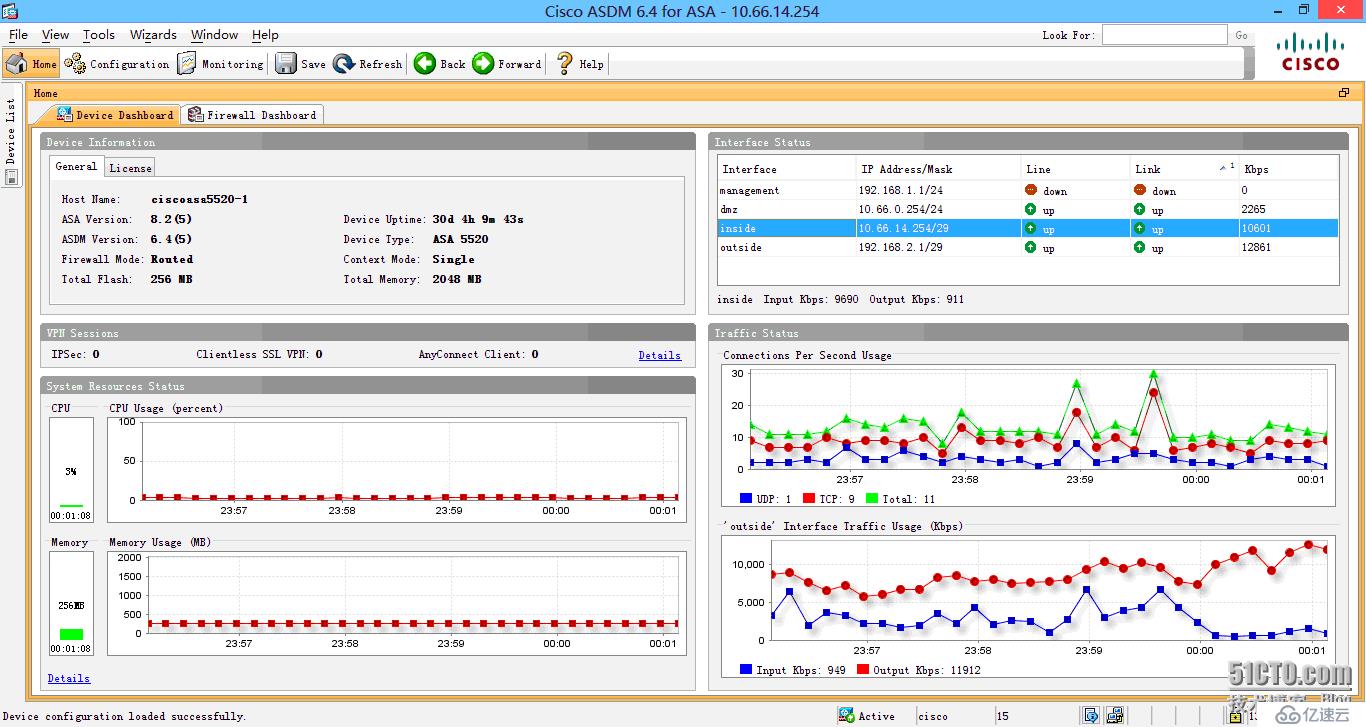Viewport: 1366px width, 727px height.
Task: Open the View menu
Action: click(x=55, y=35)
